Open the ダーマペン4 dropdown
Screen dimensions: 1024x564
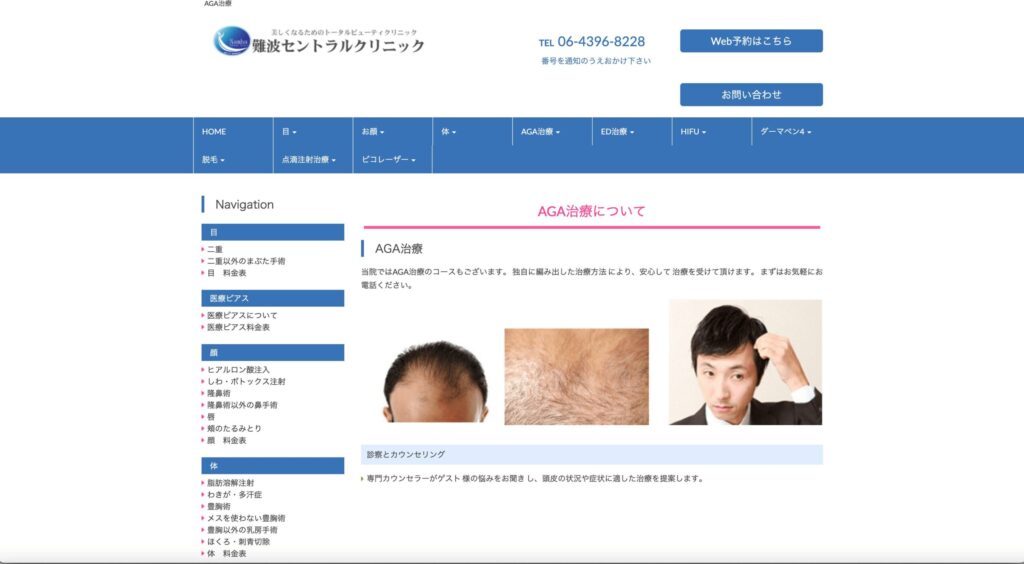[x=785, y=132]
